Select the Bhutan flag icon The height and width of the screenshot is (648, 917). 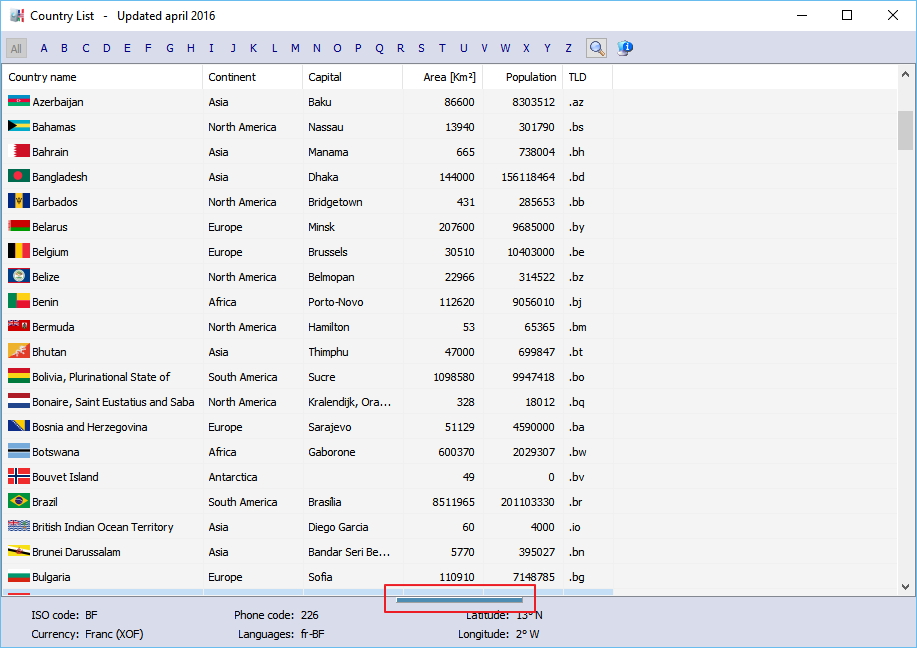point(18,352)
